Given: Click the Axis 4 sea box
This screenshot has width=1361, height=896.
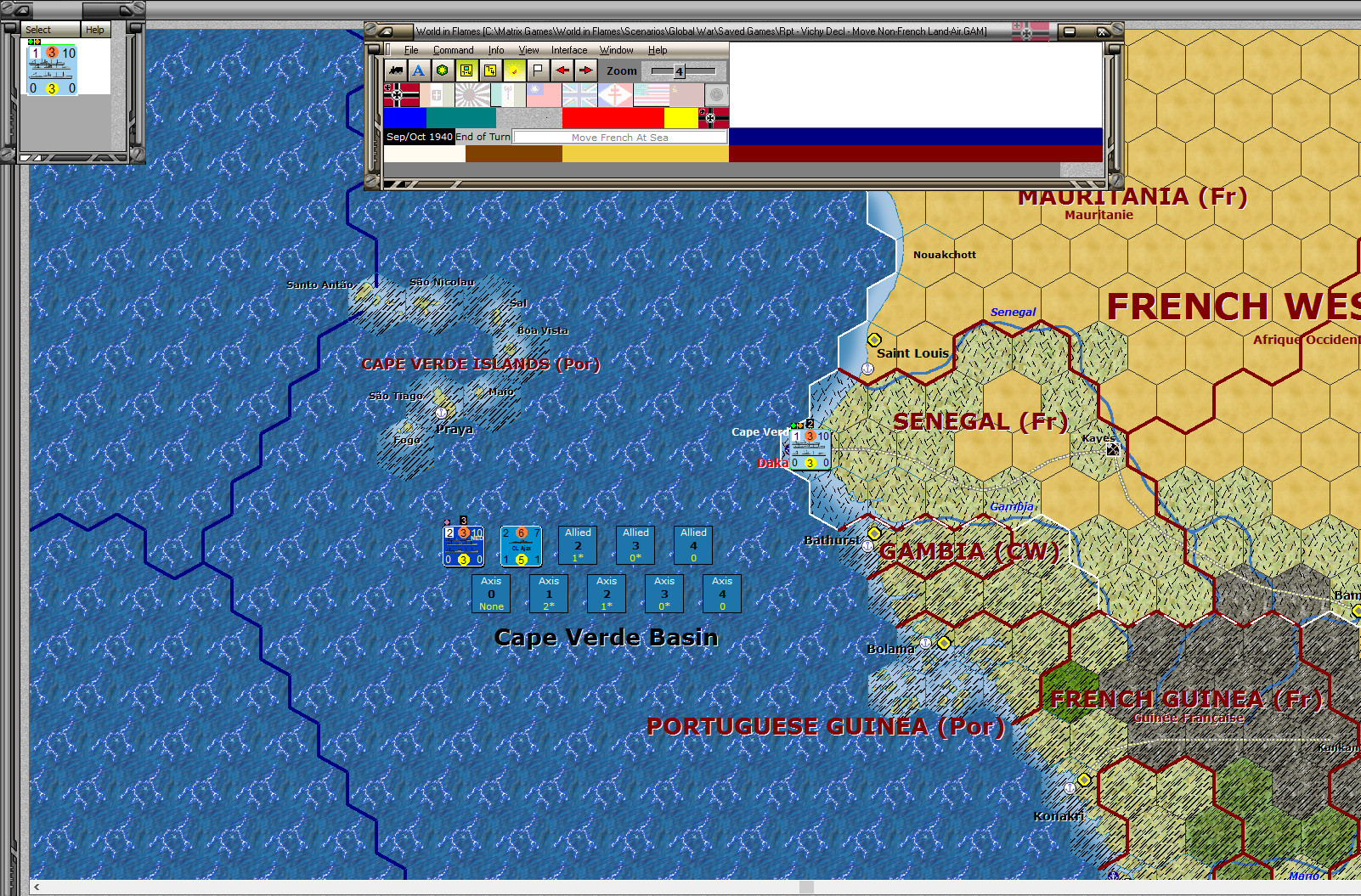Looking at the screenshot, I should tap(722, 593).
